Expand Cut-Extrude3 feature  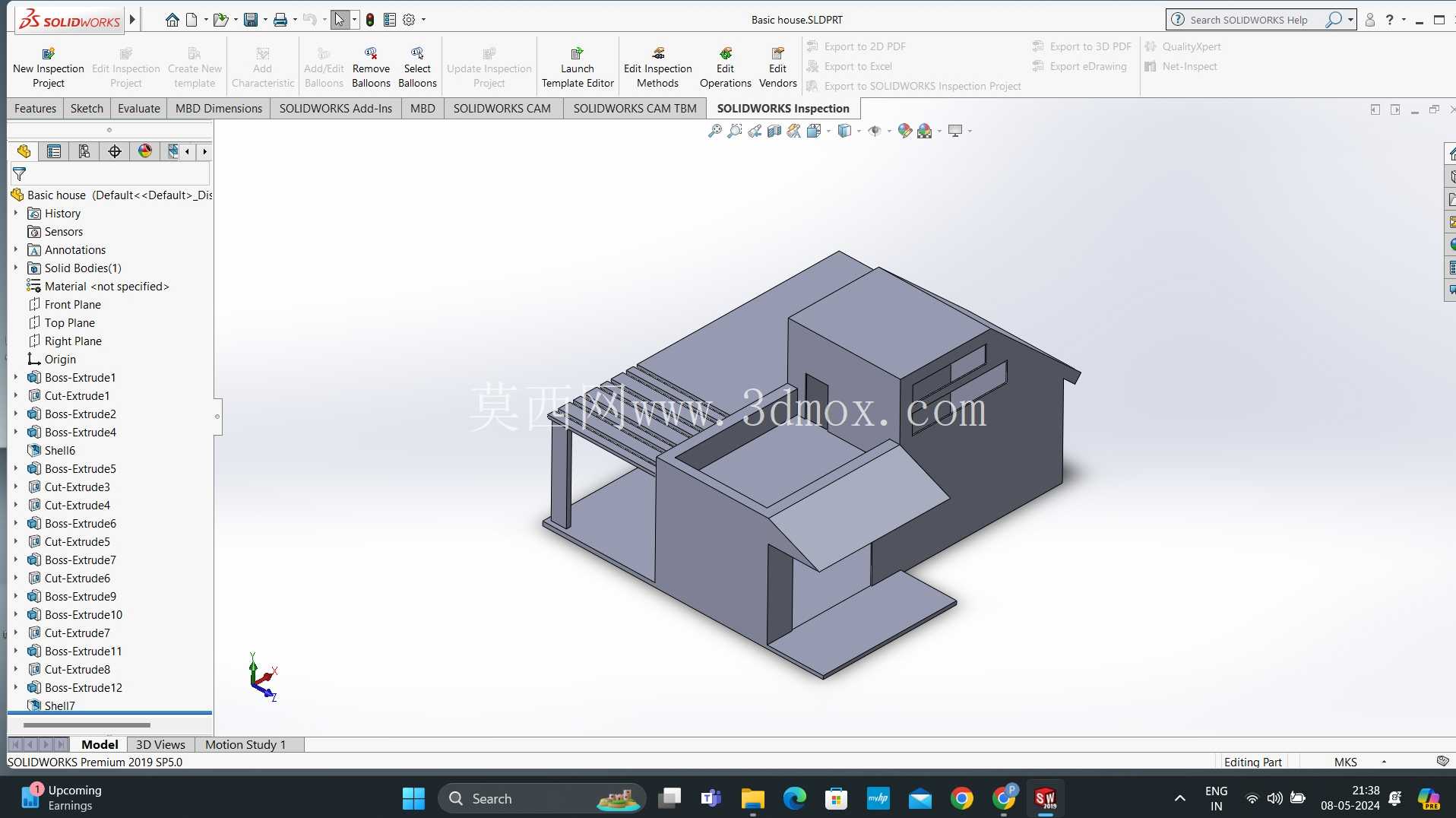coord(15,487)
